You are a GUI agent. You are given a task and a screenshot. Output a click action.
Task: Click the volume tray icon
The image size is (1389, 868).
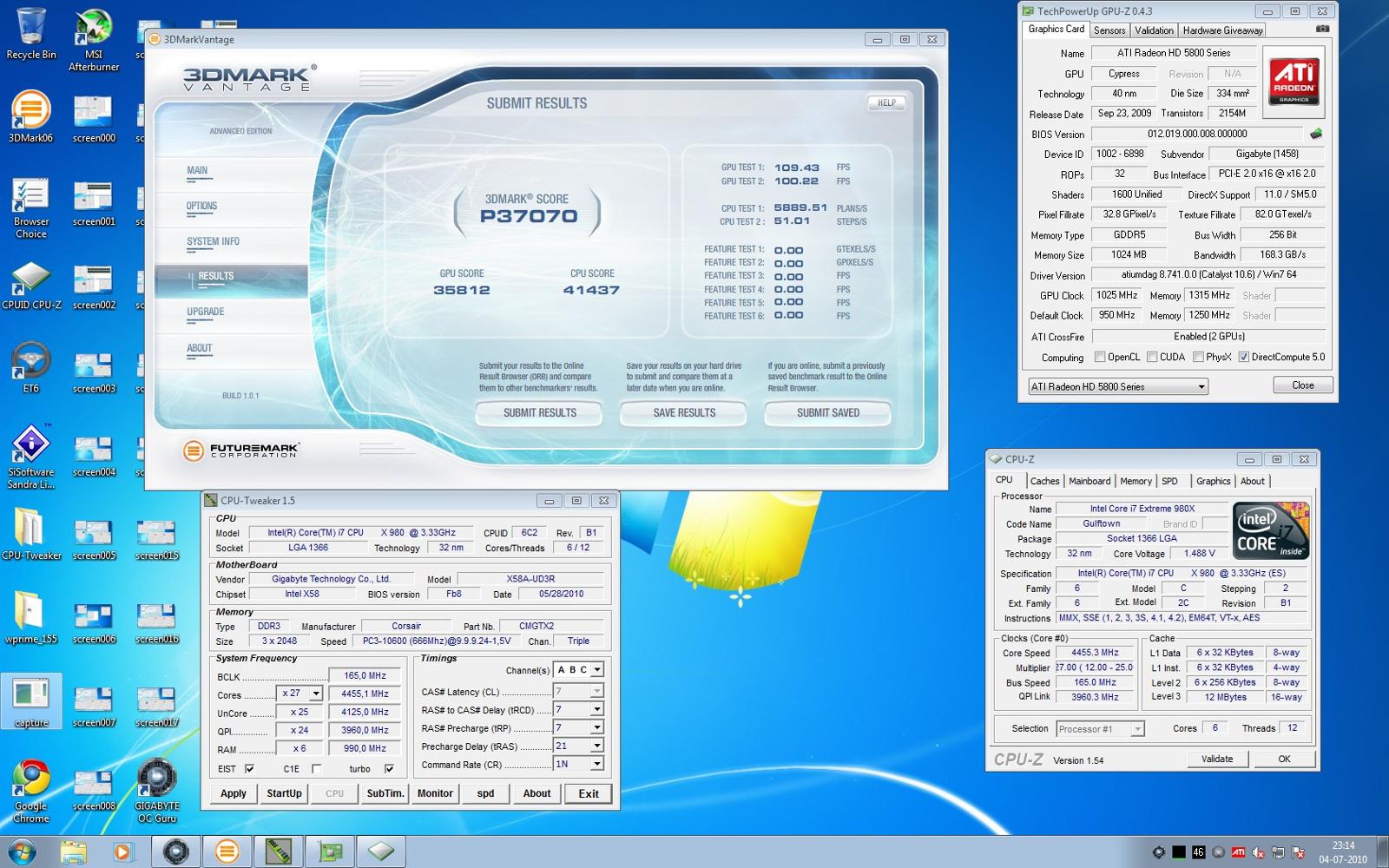1258,852
